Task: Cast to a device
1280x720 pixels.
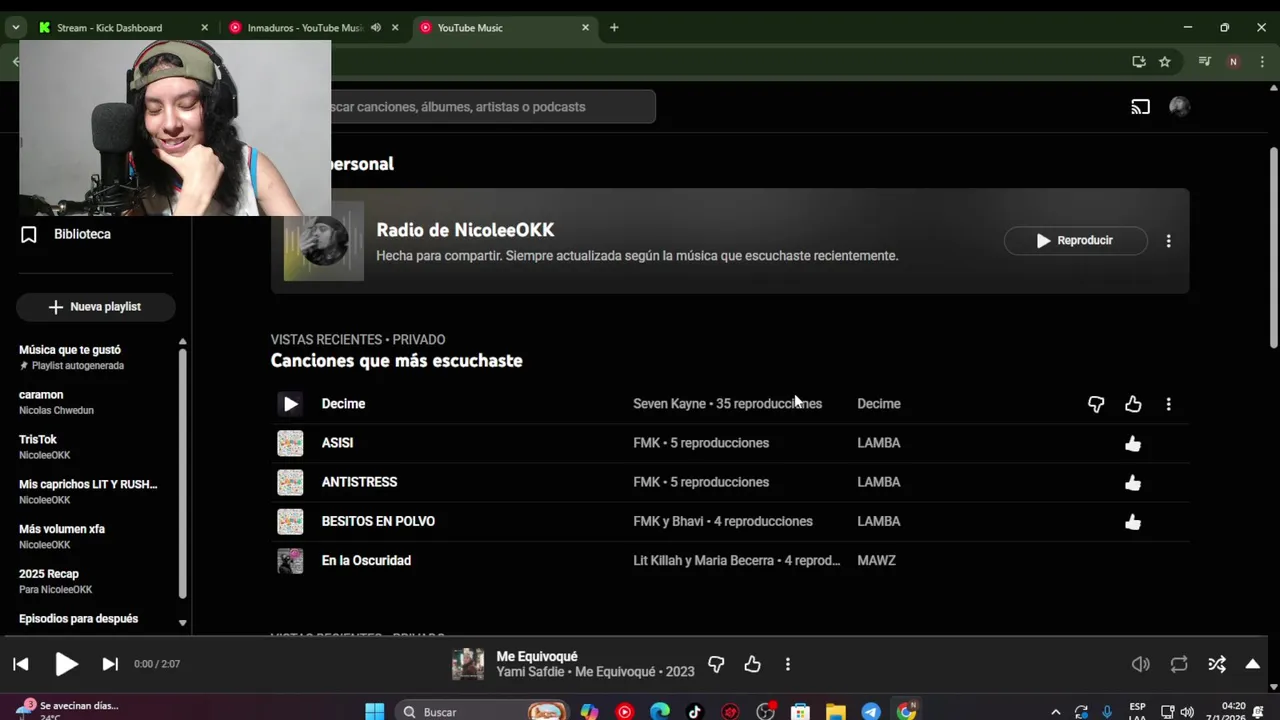Action: point(1141,107)
